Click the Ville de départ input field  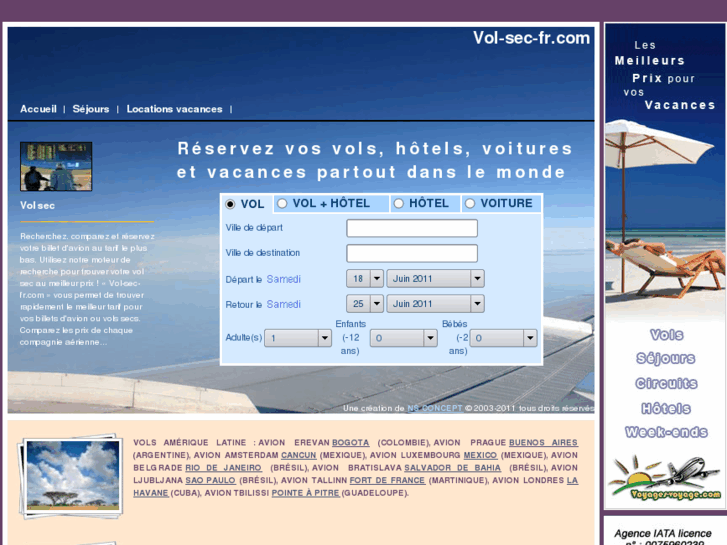pyautogui.click(x=412, y=228)
